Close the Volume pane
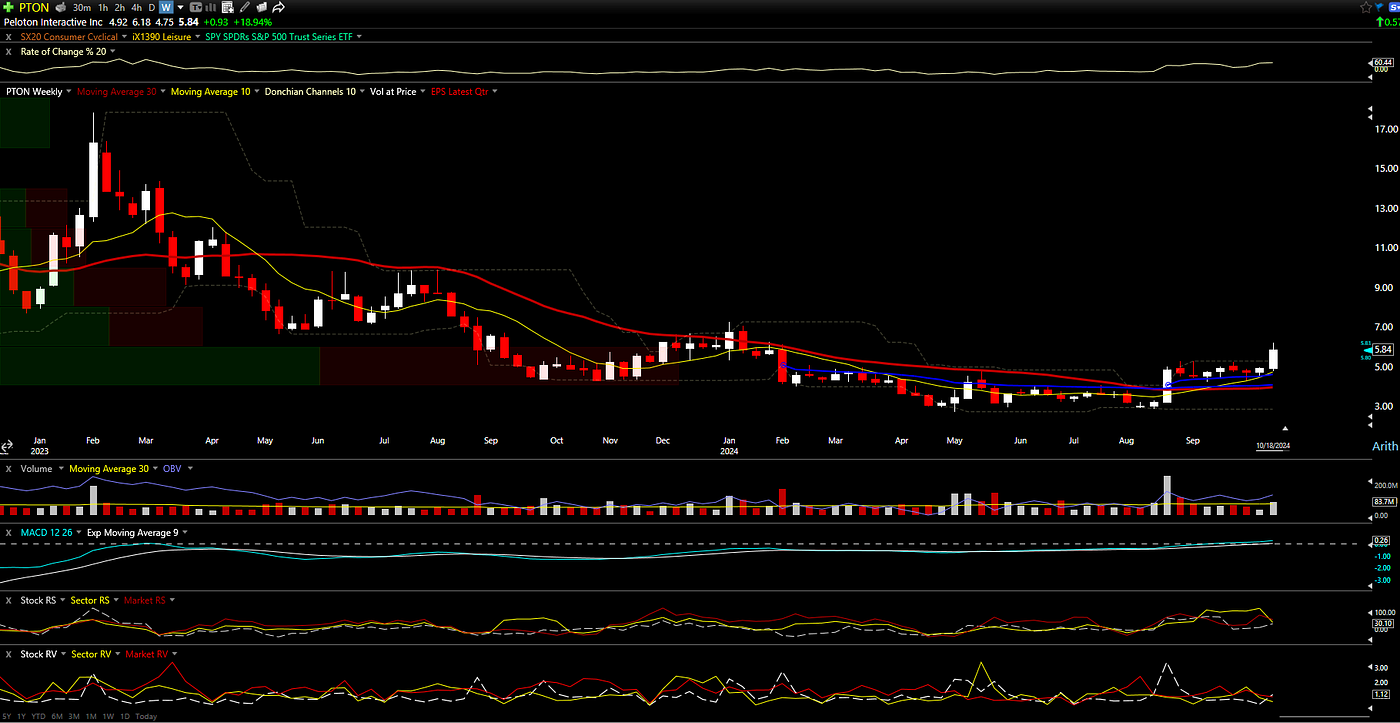Viewport: 1400px width, 723px height. (9, 468)
